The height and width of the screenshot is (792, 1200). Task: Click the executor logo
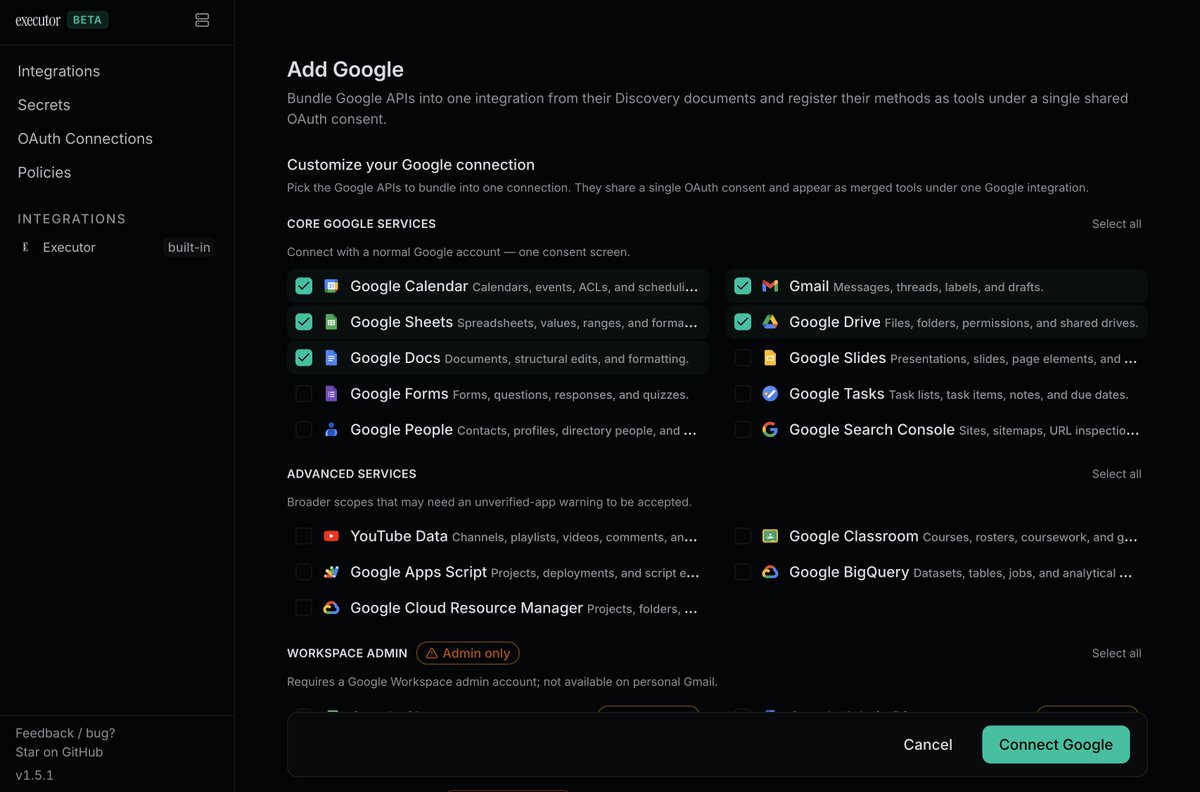(x=38, y=20)
